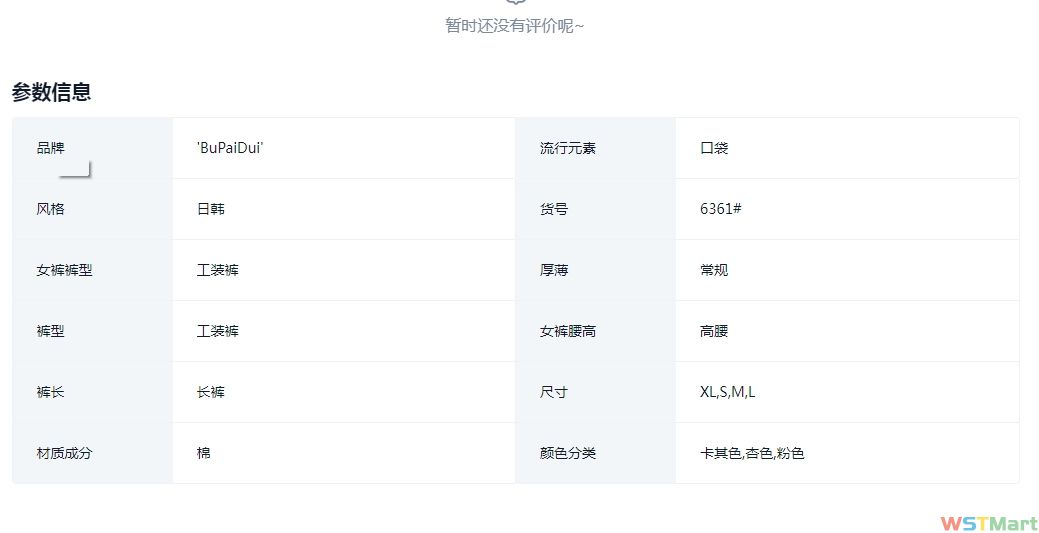Click the 尺寸 value XL,S,M,L
The height and width of the screenshot is (533, 1039).
coord(728,392)
